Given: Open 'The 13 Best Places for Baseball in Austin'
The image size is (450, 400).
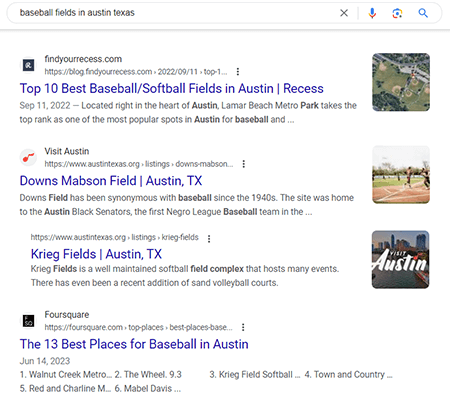Looking at the screenshot, I should 134,344.
